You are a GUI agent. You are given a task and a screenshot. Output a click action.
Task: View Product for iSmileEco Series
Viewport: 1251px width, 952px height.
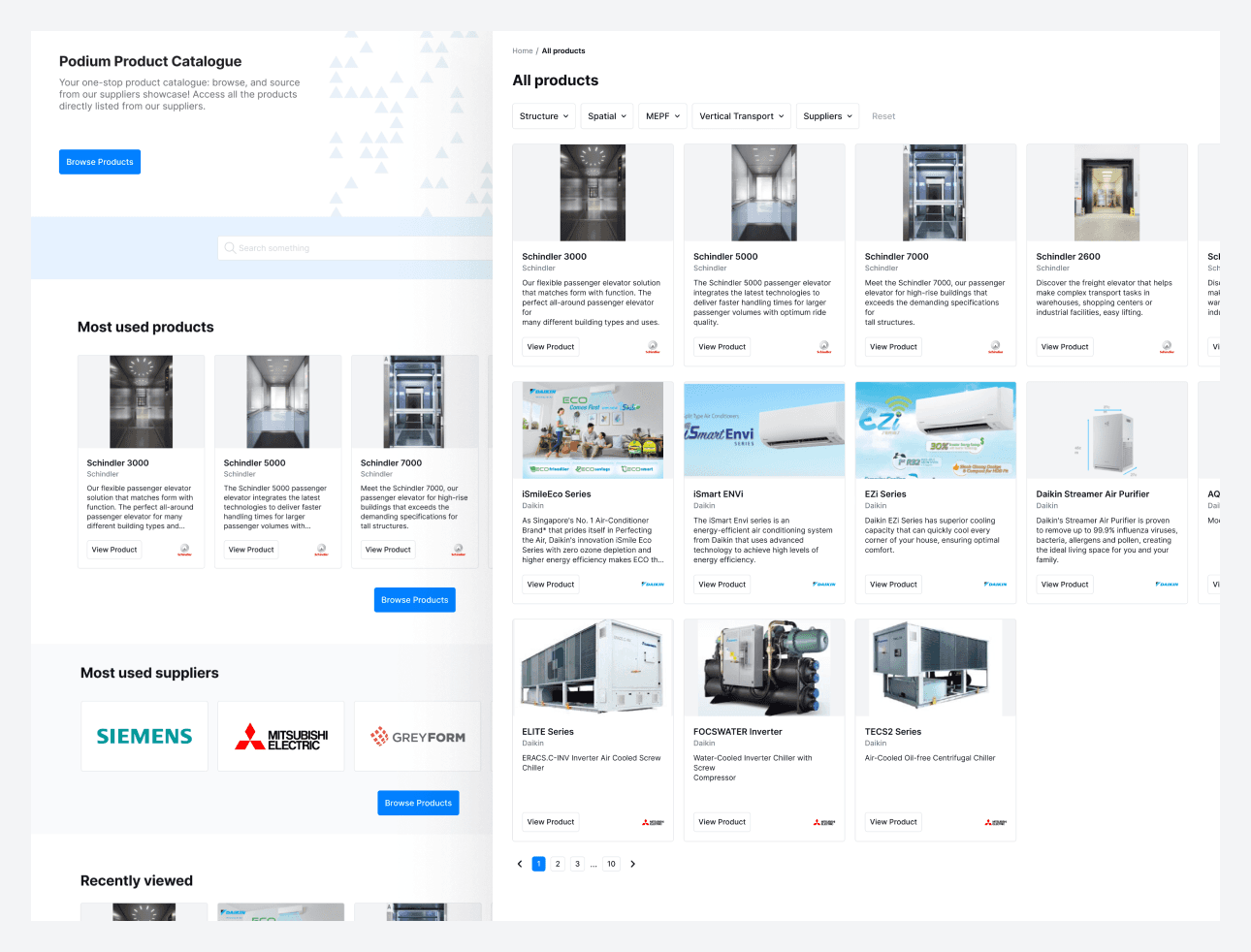(x=551, y=585)
